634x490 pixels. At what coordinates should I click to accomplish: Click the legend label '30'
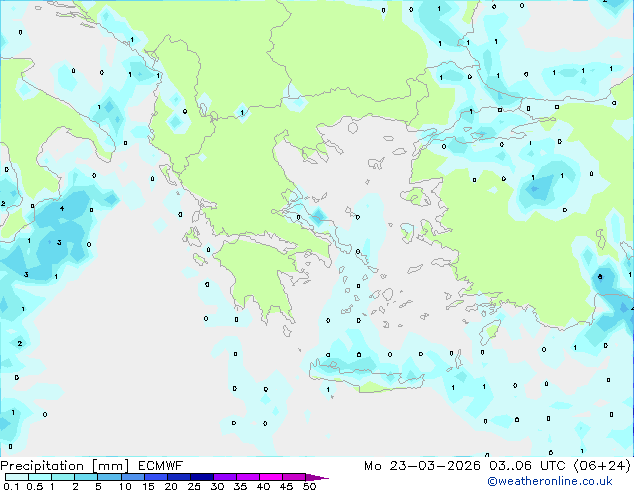217,486
